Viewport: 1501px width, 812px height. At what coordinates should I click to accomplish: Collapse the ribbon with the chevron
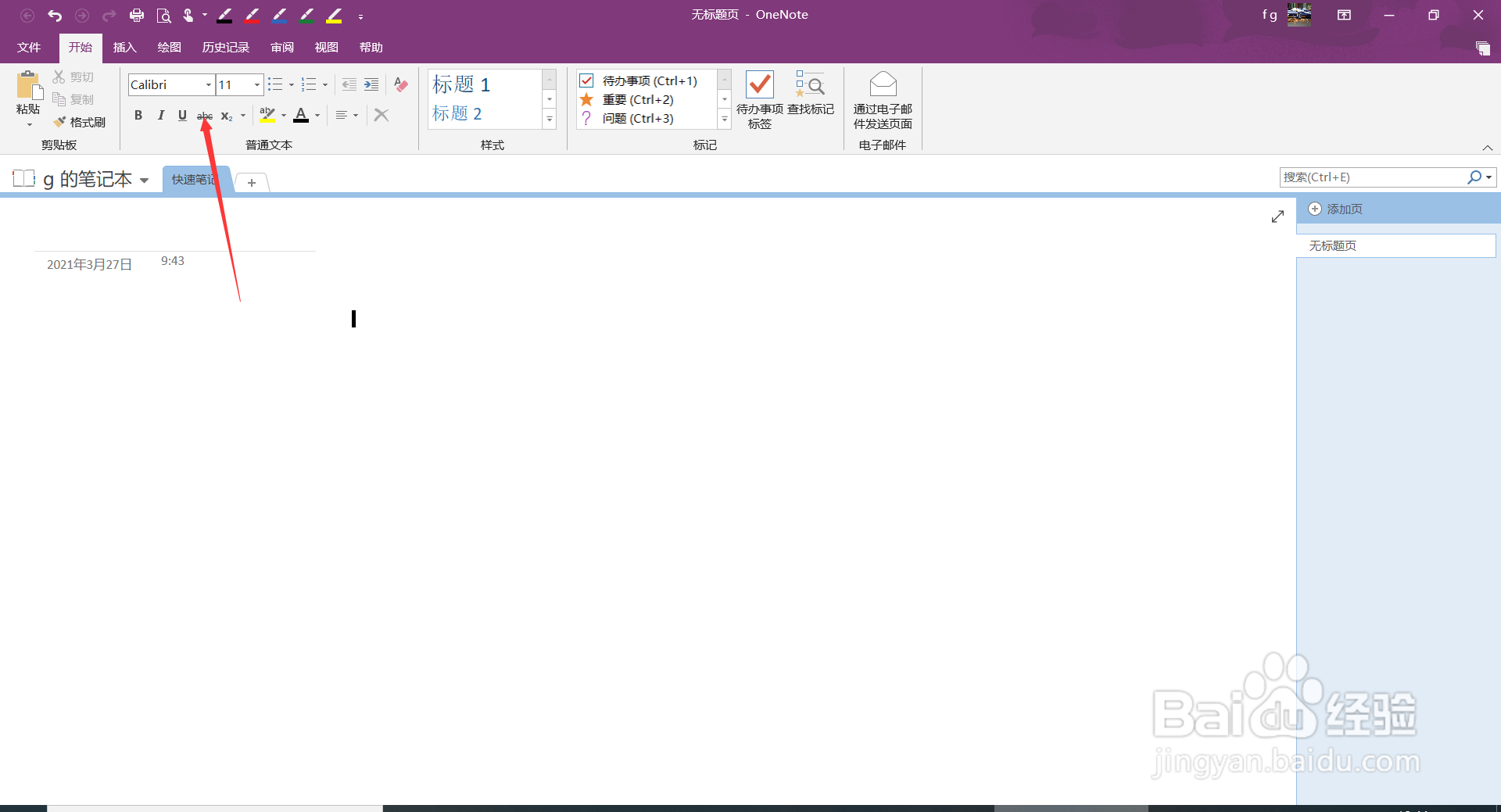coord(1488,148)
